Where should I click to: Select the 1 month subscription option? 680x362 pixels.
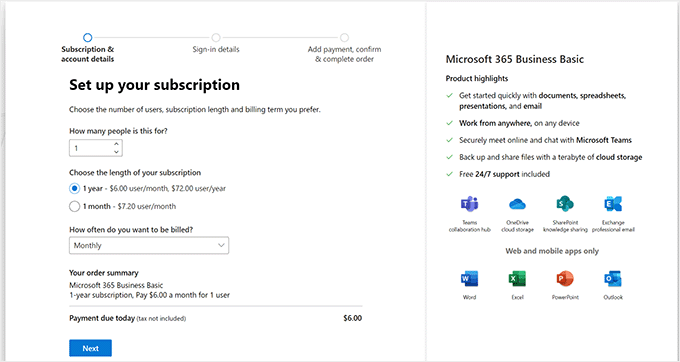(x=75, y=206)
